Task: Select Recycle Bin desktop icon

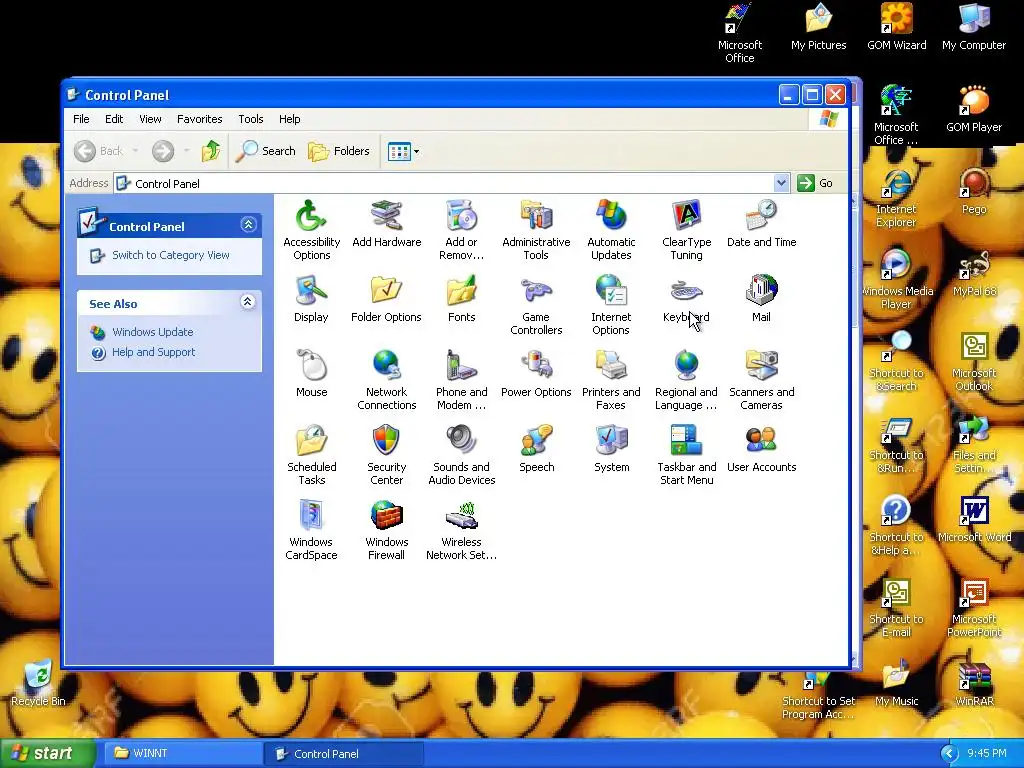Action: click(39, 683)
